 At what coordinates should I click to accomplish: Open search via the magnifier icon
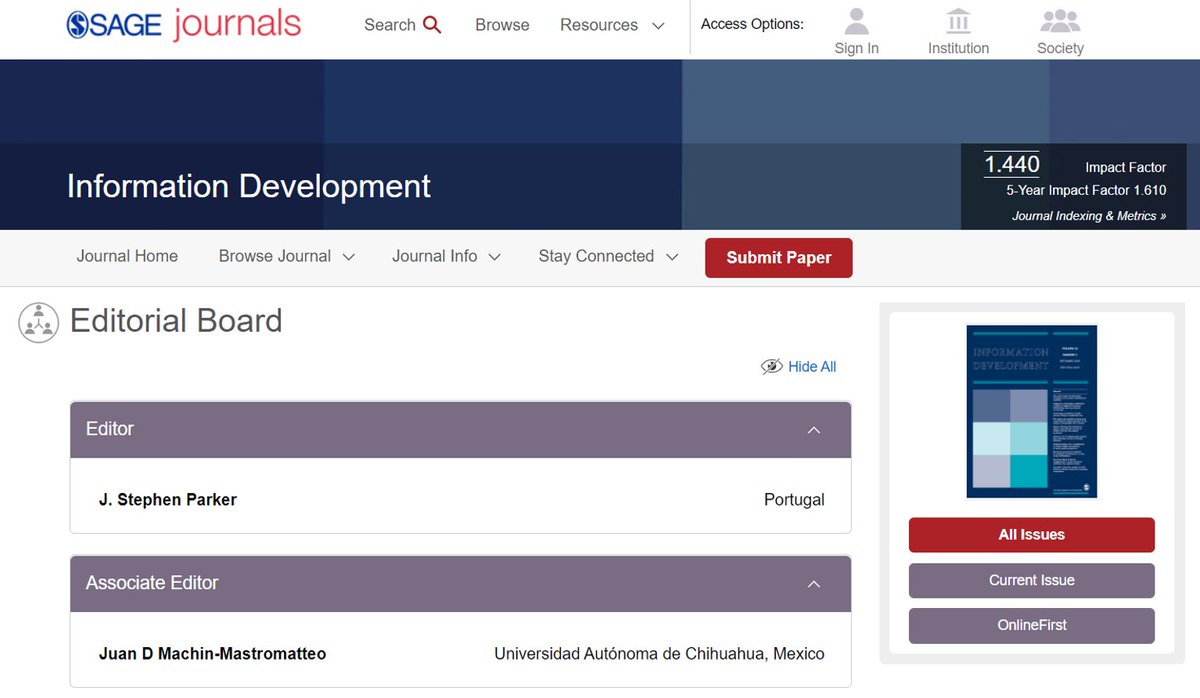[x=432, y=25]
